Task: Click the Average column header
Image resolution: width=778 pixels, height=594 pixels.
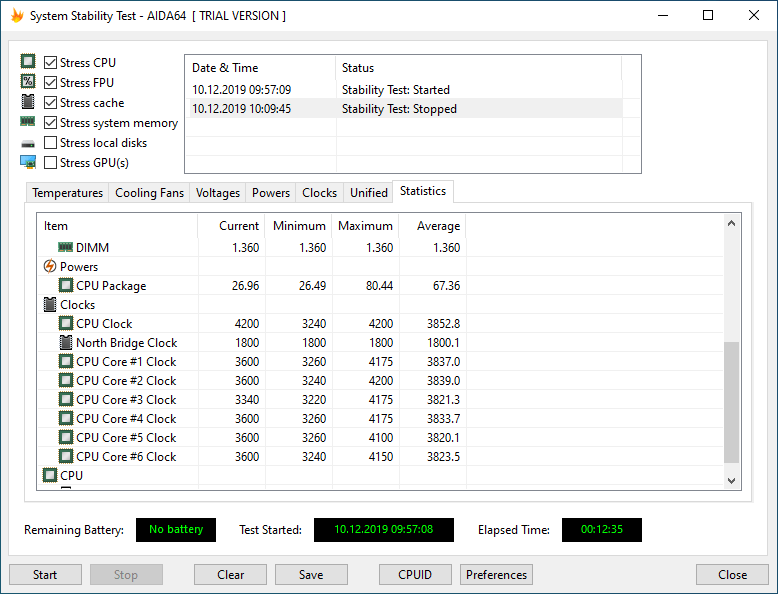Action: pyautogui.click(x=433, y=226)
